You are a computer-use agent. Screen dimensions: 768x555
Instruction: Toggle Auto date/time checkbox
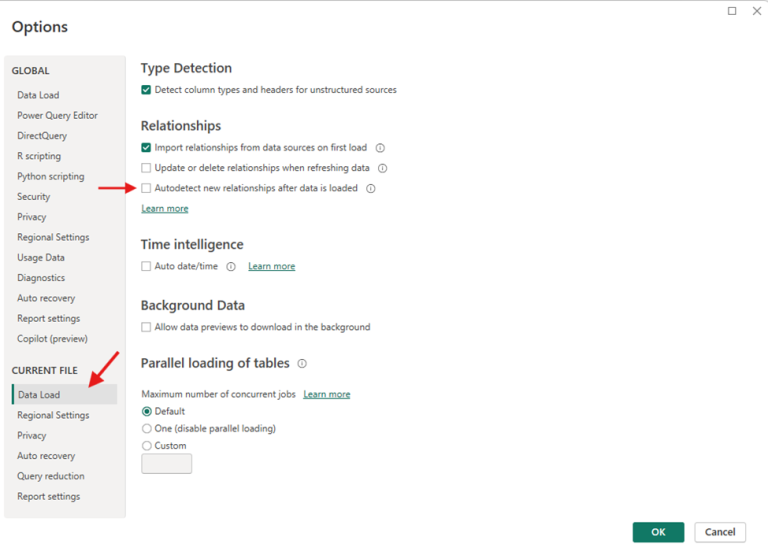tap(147, 267)
